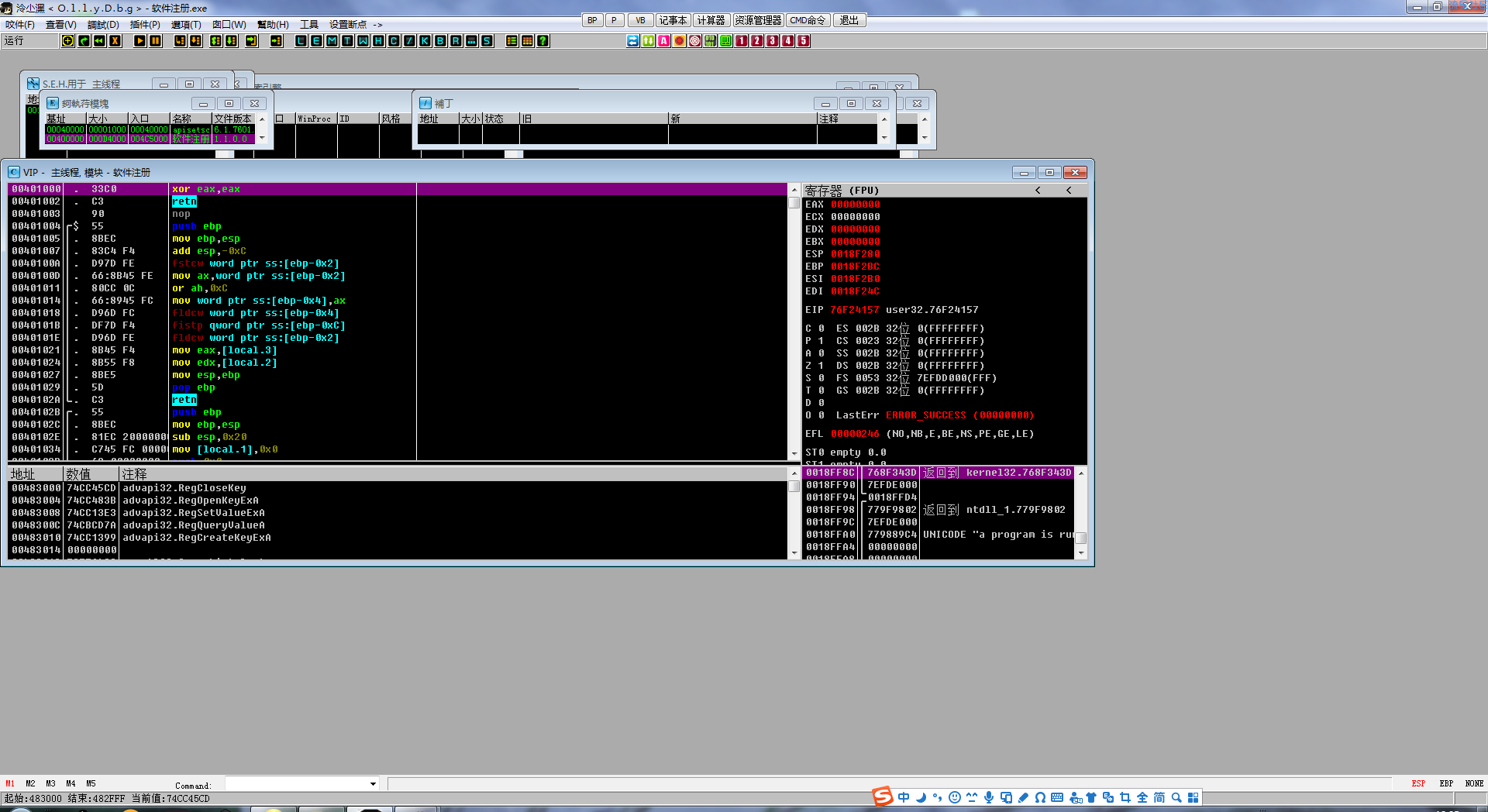The image size is (1488, 812).
Task: Open Breakpoints window with B icon
Action: (440, 41)
